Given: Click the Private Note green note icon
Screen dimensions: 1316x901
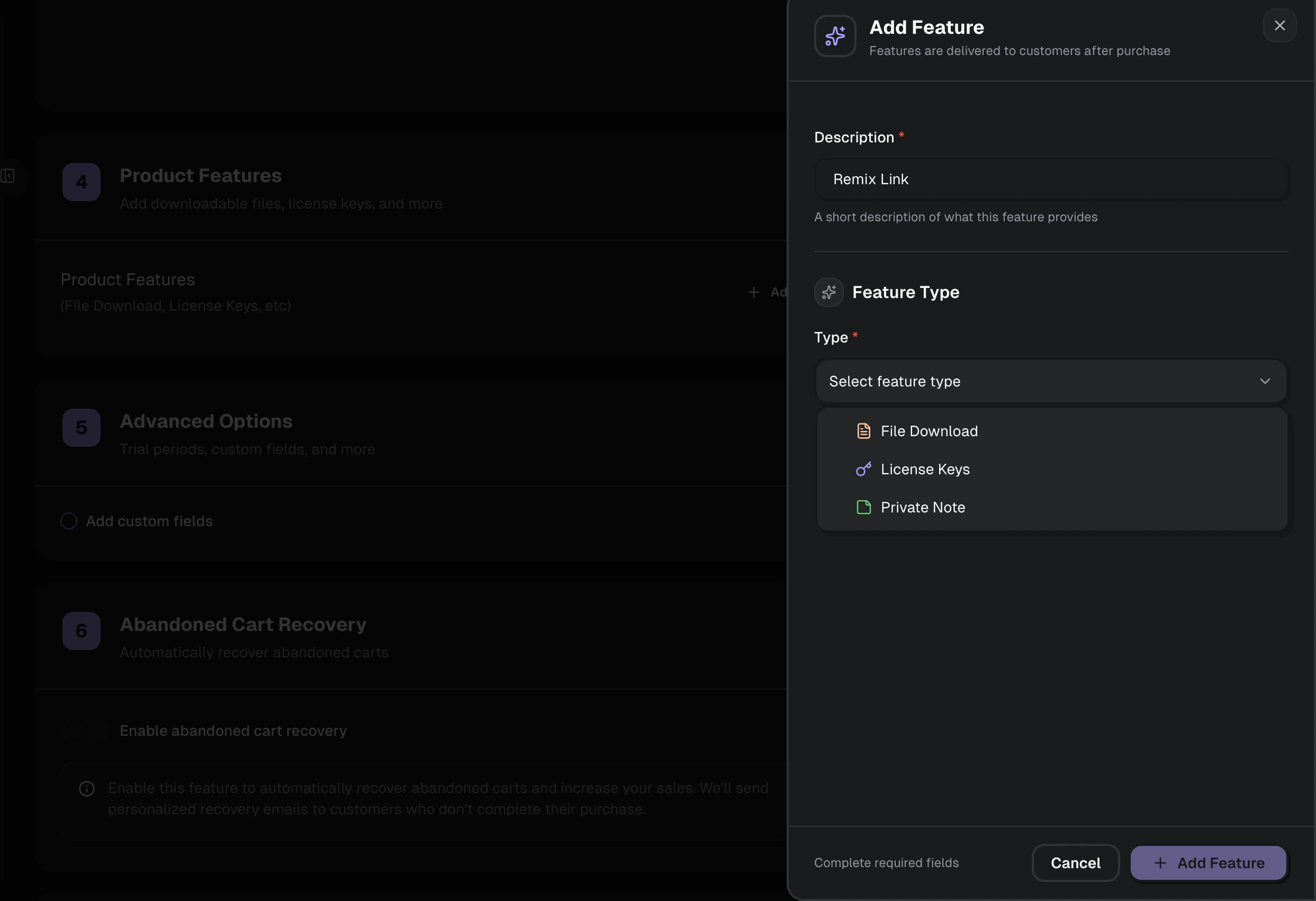Looking at the screenshot, I should pos(863,507).
